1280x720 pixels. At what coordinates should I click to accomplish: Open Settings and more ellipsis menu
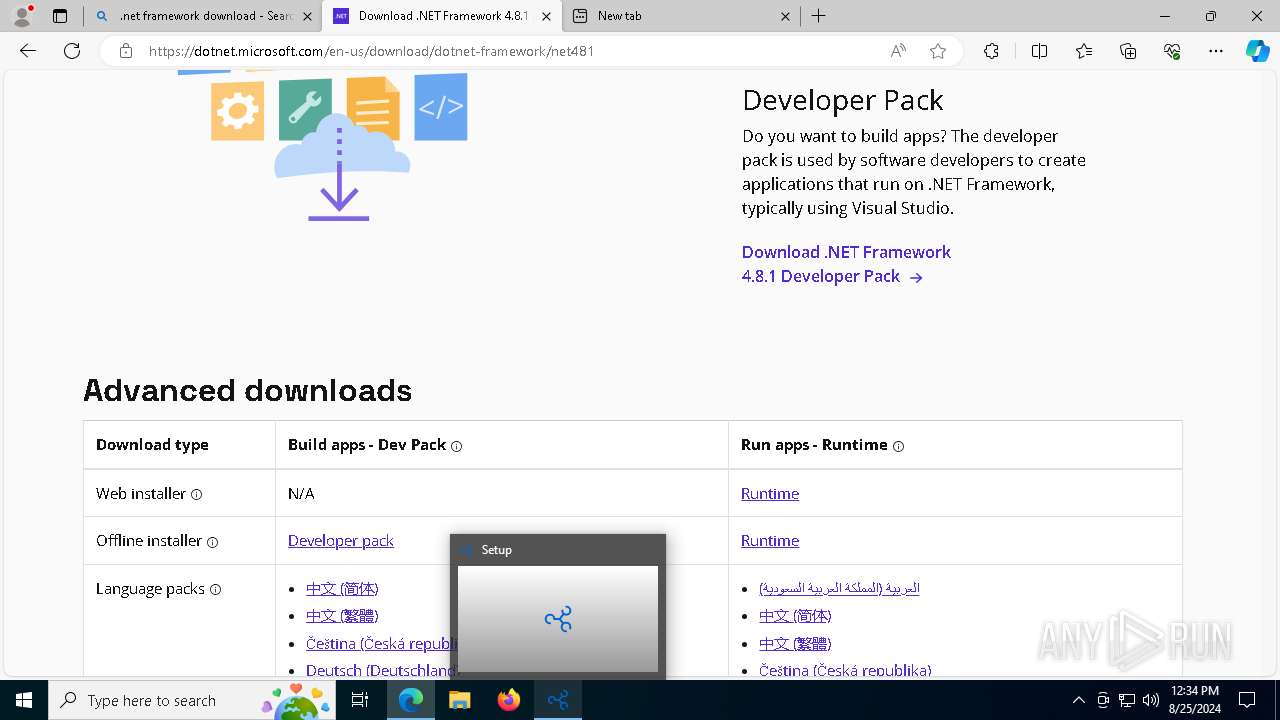point(1216,51)
